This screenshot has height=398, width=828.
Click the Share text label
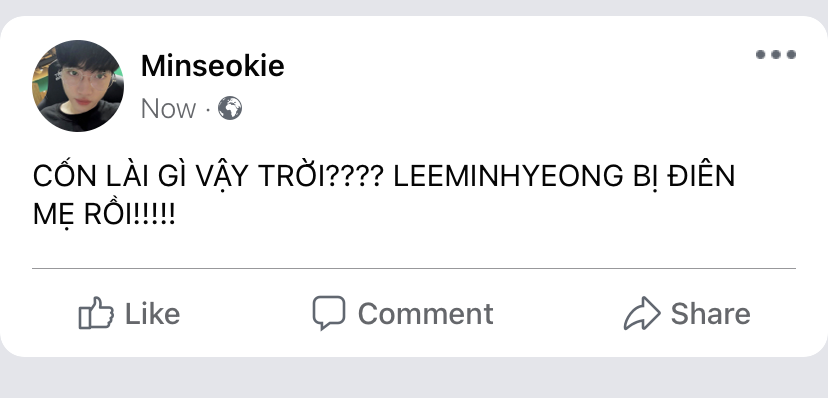click(x=710, y=314)
